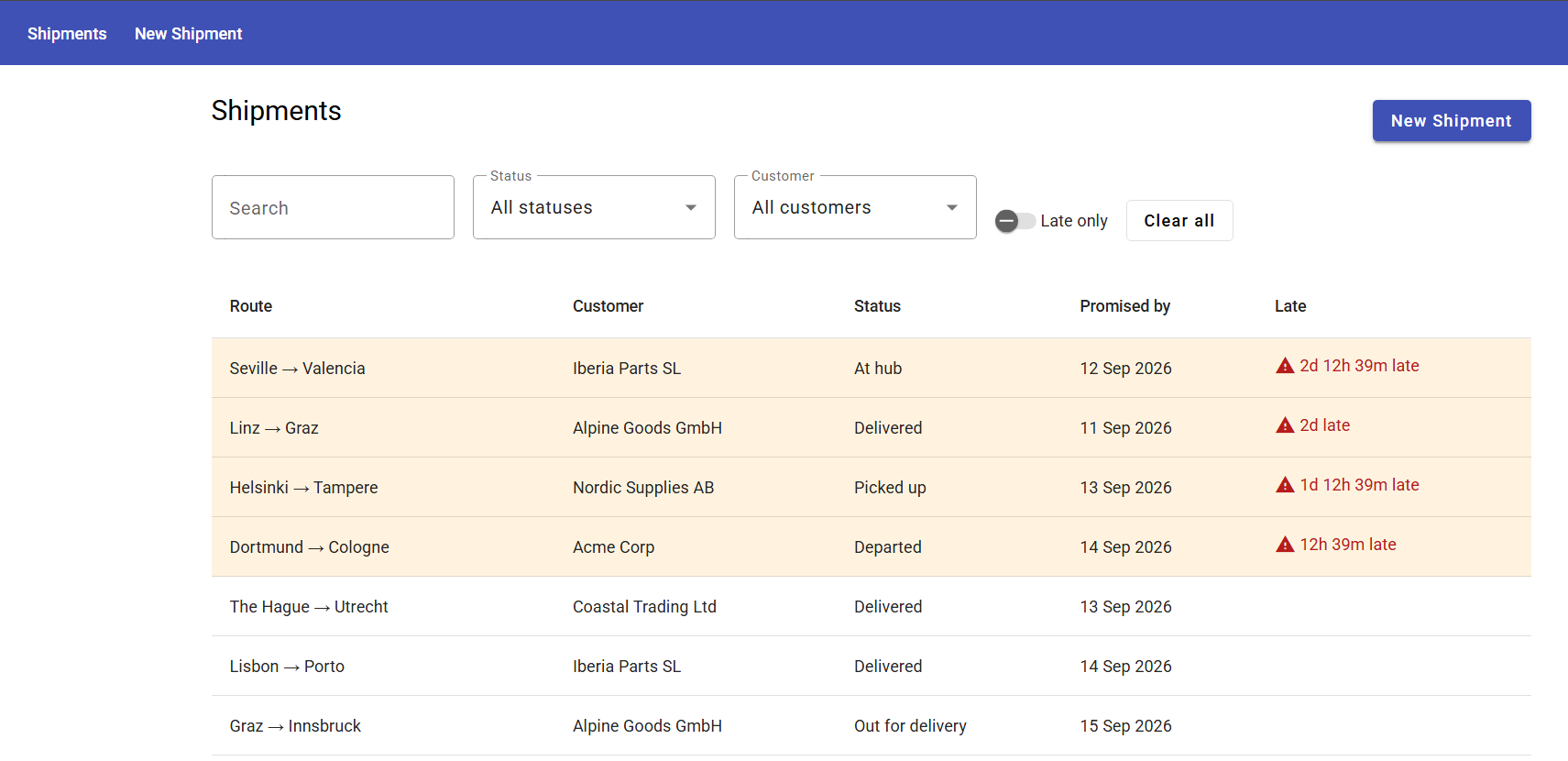Image resolution: width=1568 pixels, height=761 pixels.
Task: Click Nordic Supplies AB customer cell
Action: [x=643, y=488]
